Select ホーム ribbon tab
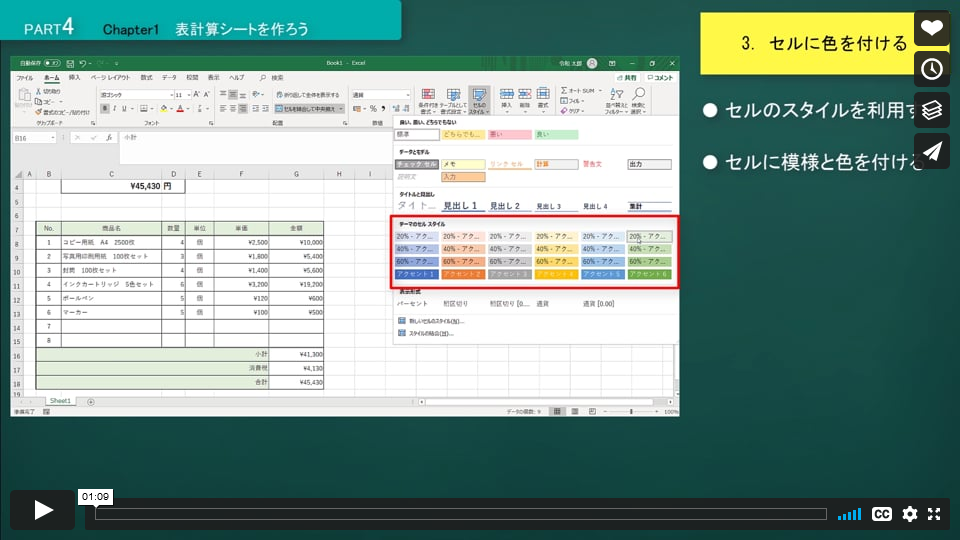This screenshot has height=540, width=960. pos(51,78)
